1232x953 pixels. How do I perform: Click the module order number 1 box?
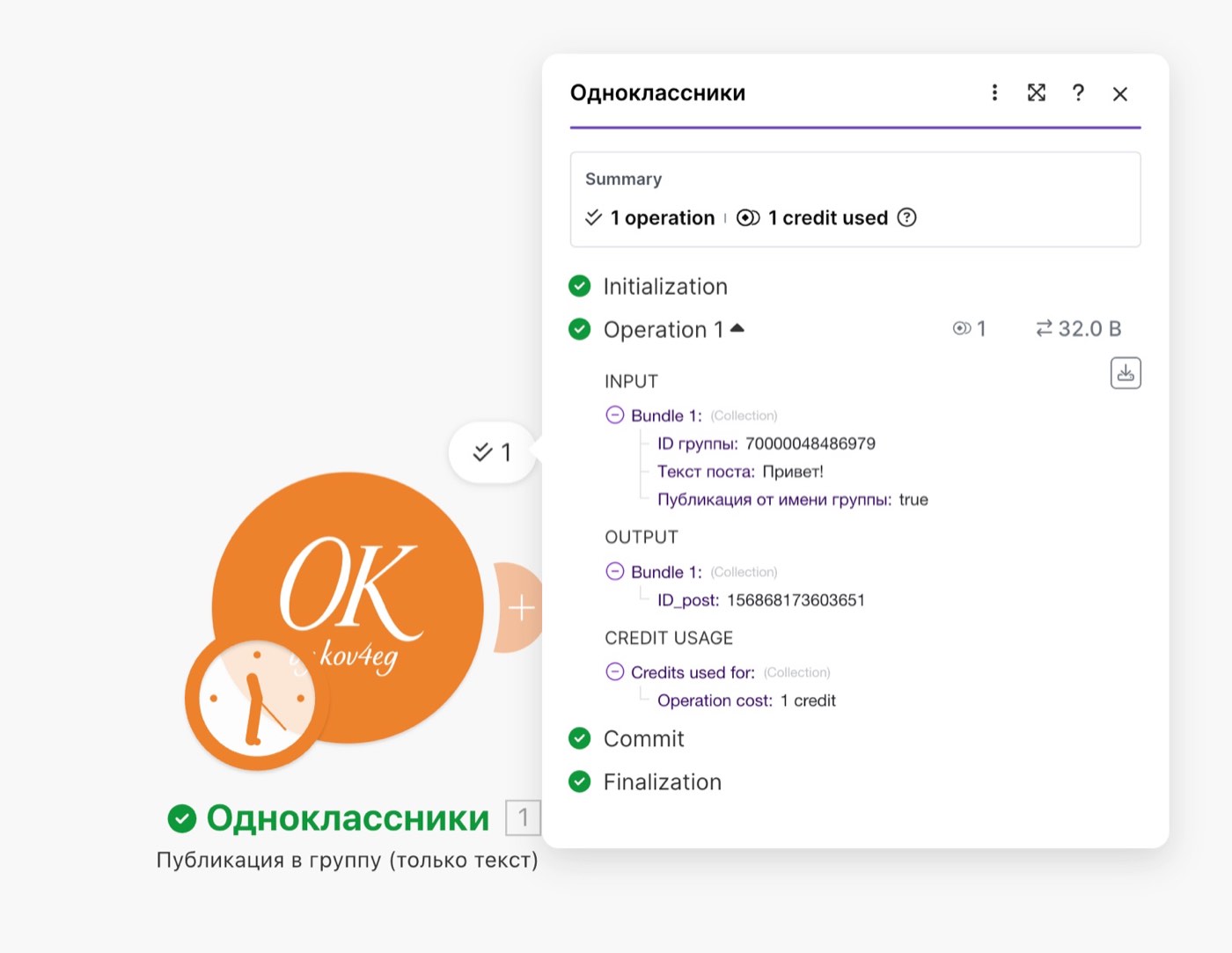[523, 817]
